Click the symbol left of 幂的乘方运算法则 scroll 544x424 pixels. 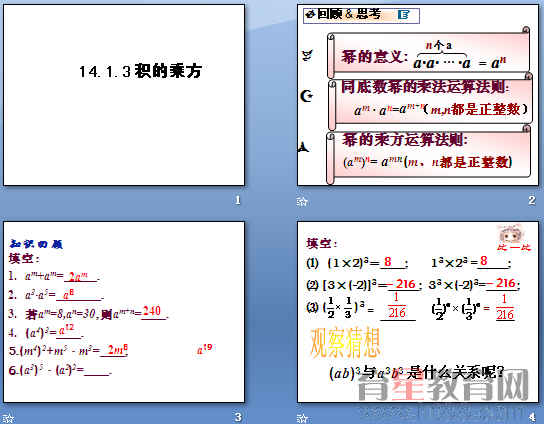point(303,147)
